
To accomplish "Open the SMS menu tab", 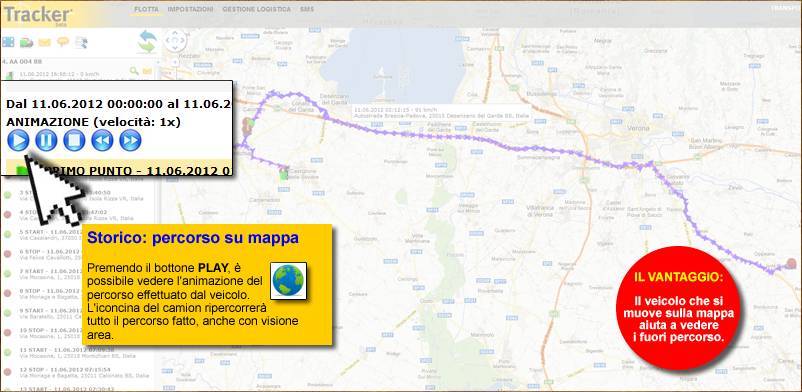I will click(307, 10).
